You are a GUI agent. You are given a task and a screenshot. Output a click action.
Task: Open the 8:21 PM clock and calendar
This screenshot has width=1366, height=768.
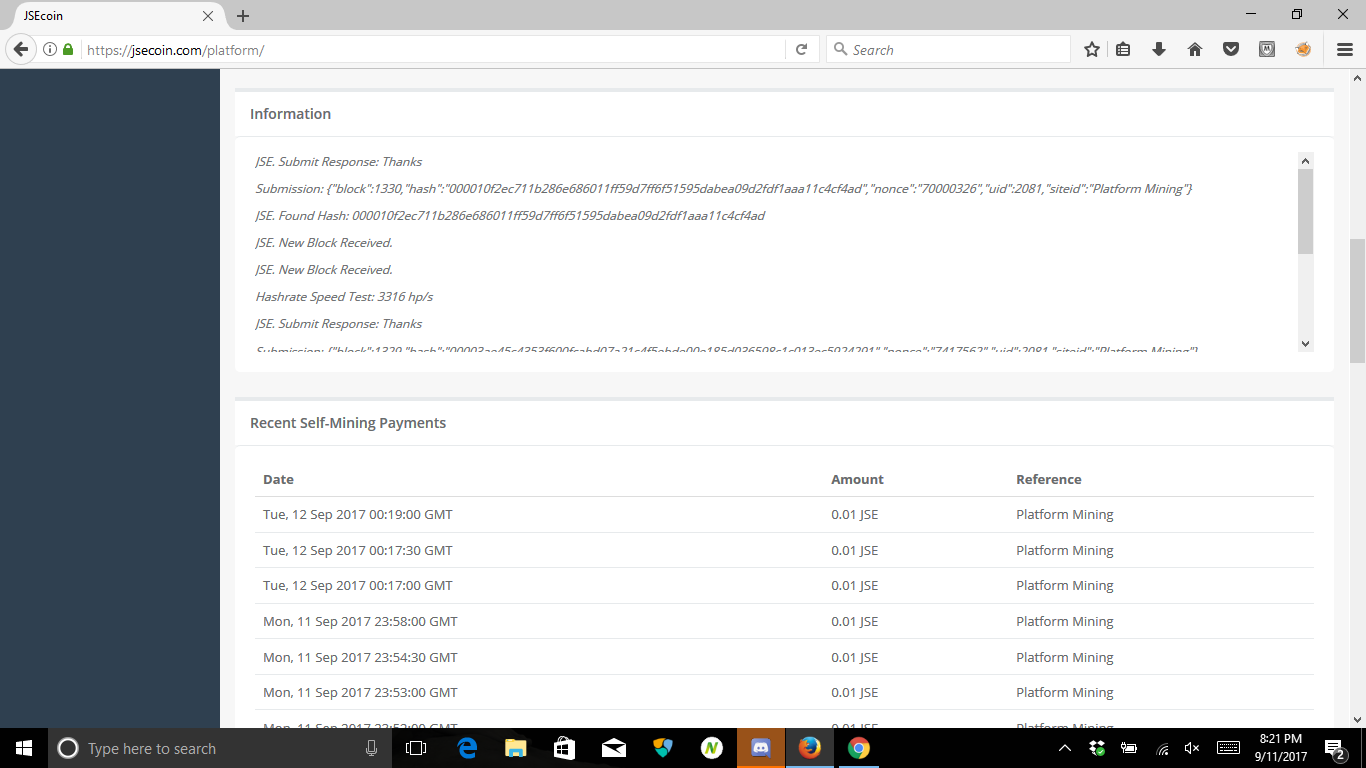(1281, 748)
